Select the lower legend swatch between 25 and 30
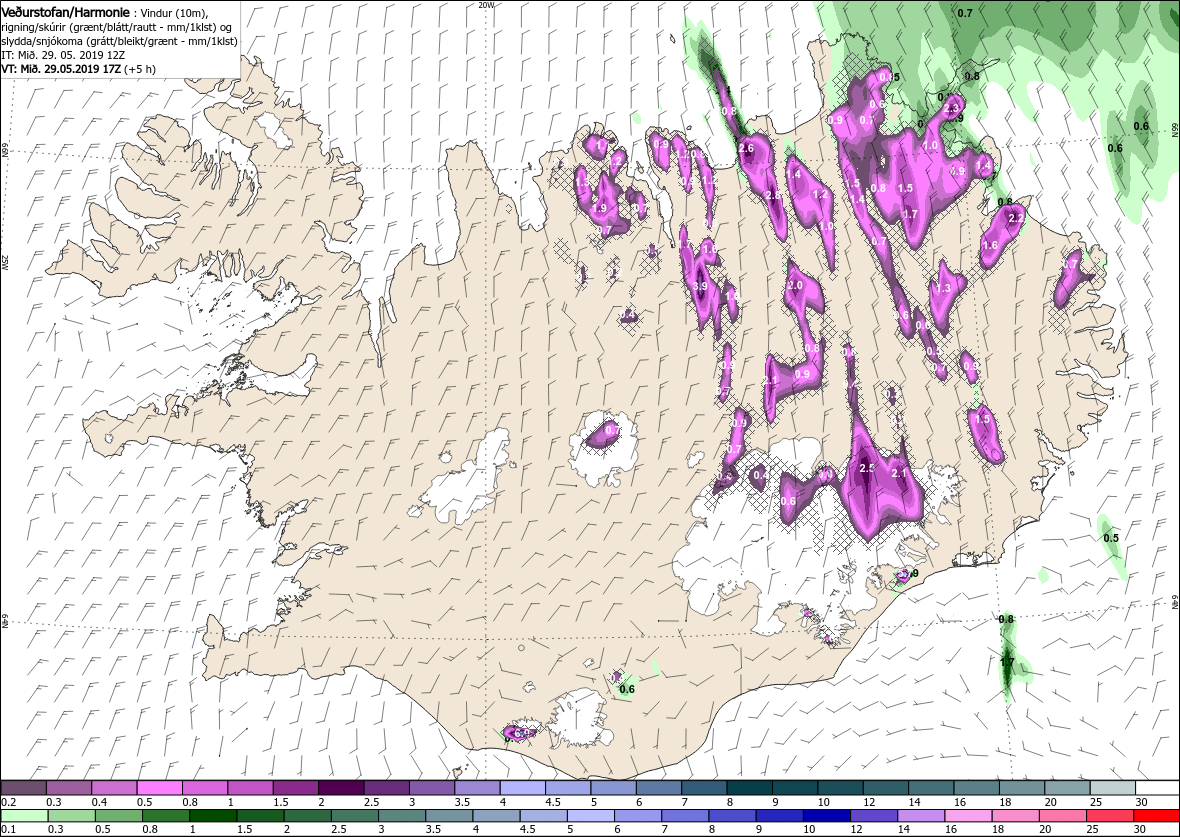The height and width of the screenshot is (837, 1180). coord(1110,816)
